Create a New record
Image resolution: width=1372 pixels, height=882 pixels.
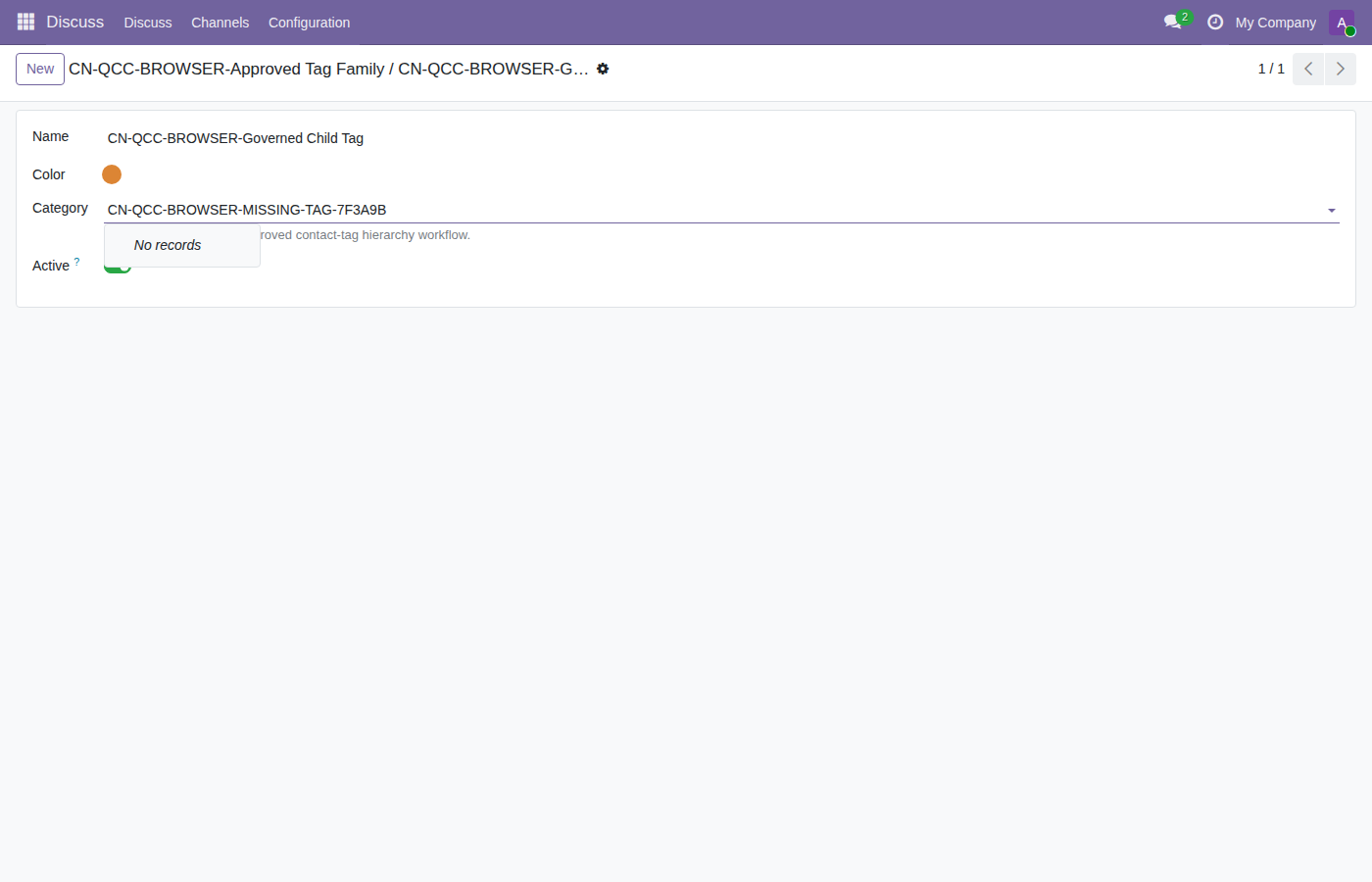40,69
